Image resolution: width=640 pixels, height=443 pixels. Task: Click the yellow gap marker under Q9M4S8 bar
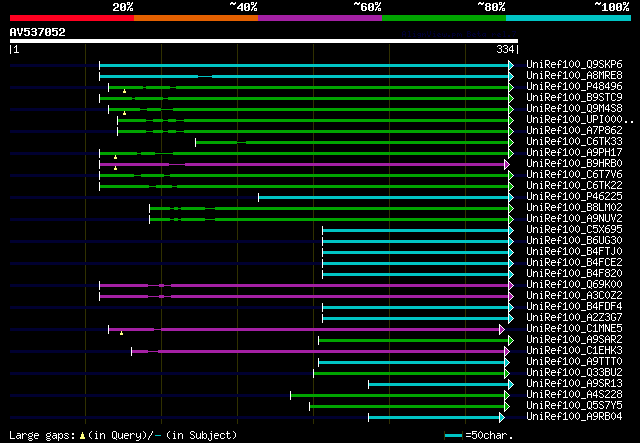124,113
